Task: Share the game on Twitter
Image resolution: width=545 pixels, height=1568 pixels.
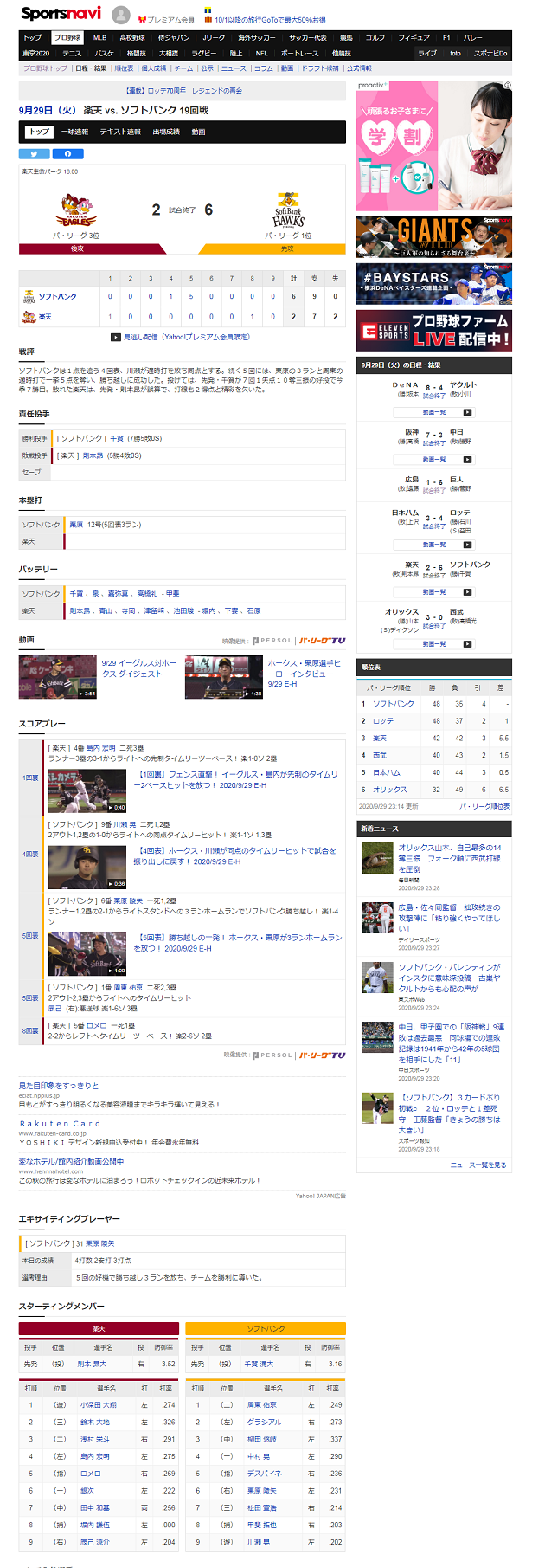Action: (34, 153)
